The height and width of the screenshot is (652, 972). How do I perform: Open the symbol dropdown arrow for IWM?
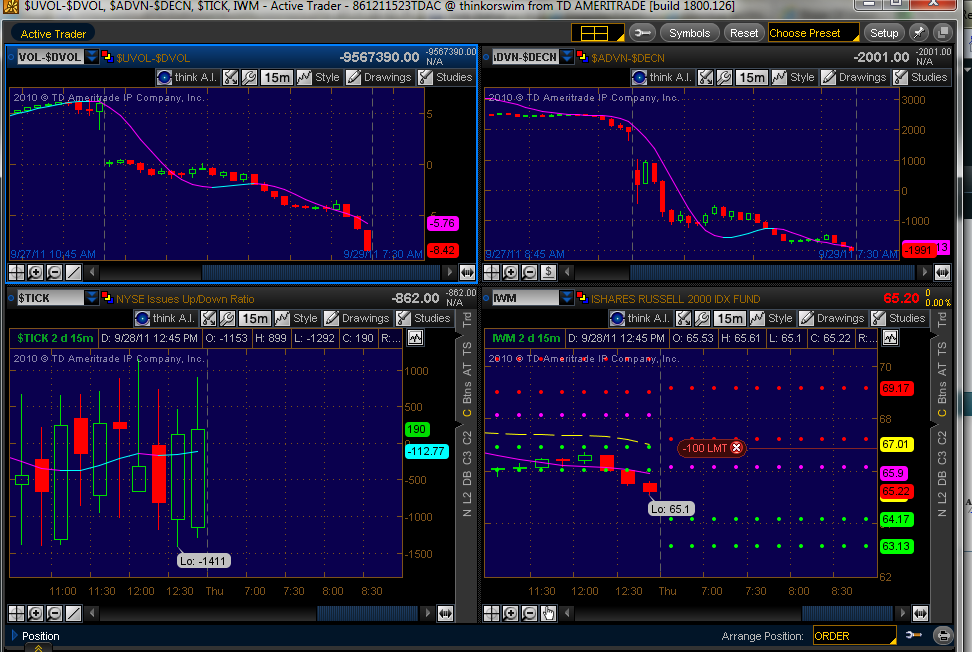567,298
